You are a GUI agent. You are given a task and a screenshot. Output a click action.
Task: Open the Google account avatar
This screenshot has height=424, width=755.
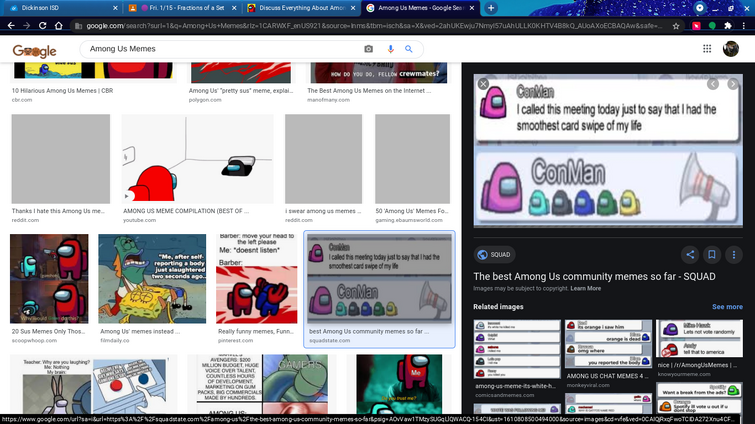click(x=730, y=49)
